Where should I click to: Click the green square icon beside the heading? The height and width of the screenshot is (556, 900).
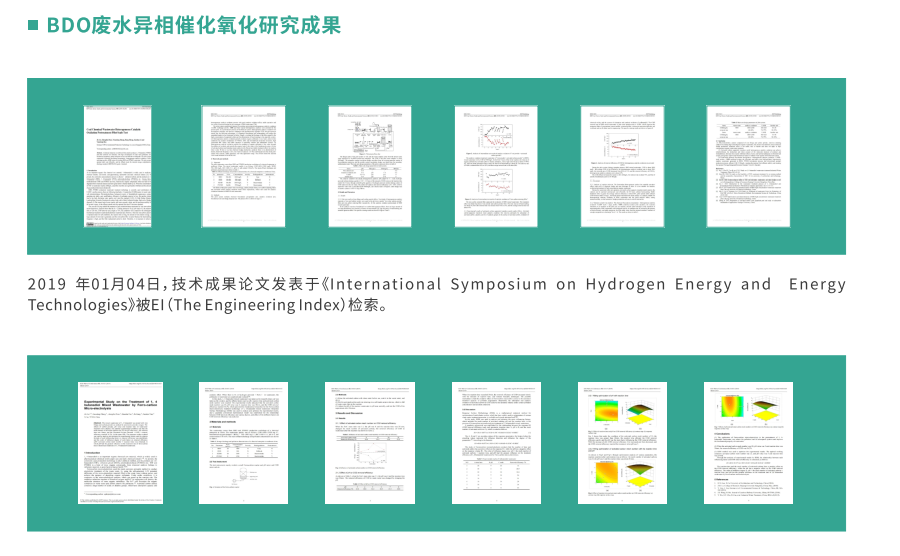click(33, 25)
